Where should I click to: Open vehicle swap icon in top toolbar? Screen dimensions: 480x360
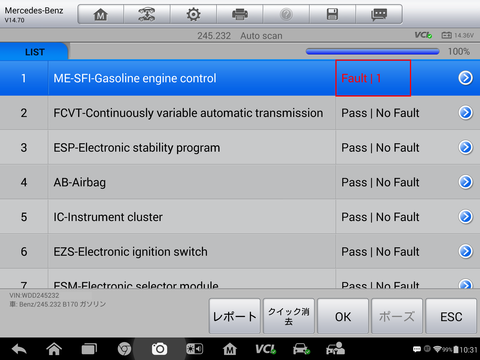tap(147, 14)
